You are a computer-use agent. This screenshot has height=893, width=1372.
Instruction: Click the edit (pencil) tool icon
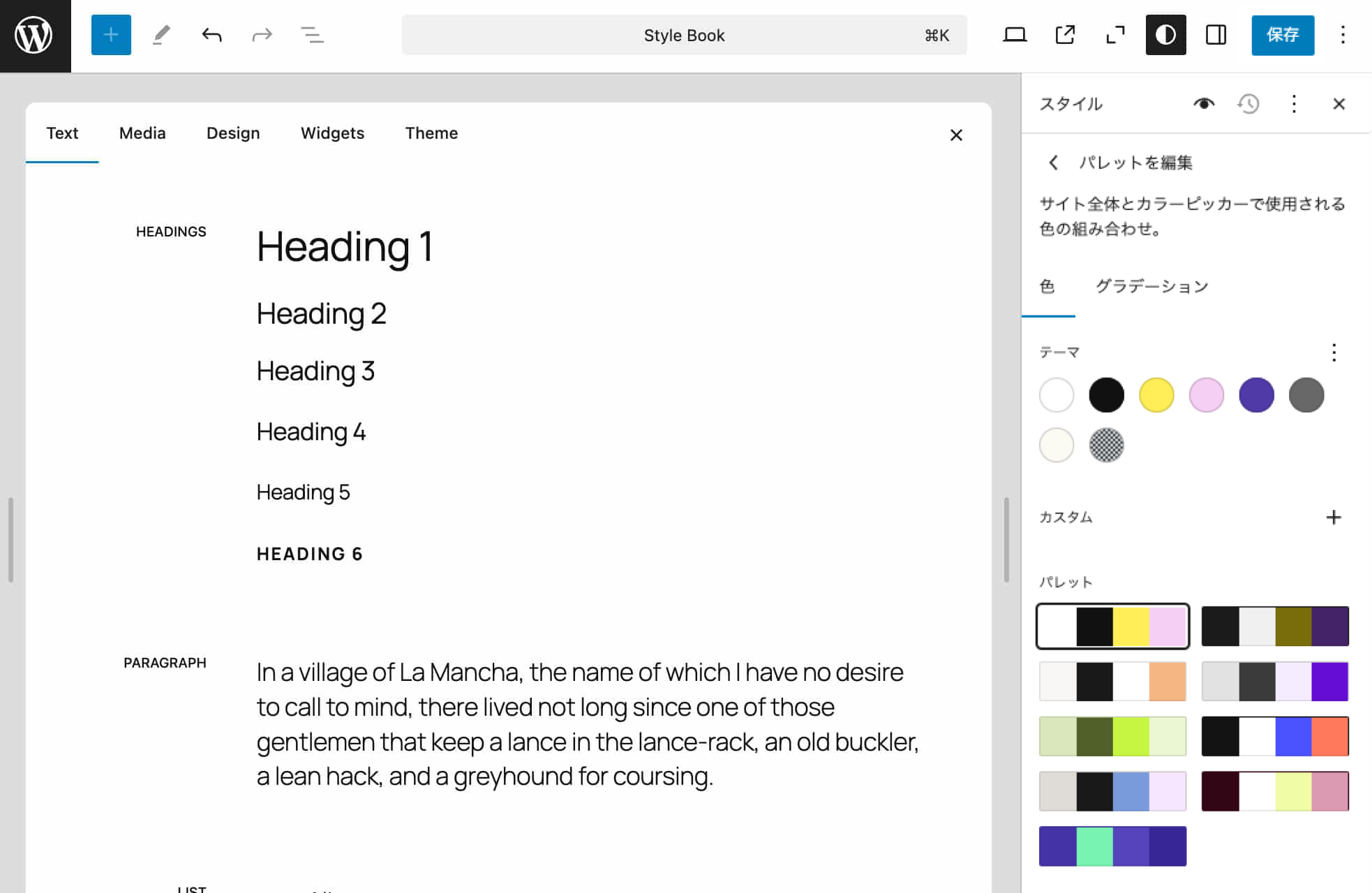[x=161, y=35]
